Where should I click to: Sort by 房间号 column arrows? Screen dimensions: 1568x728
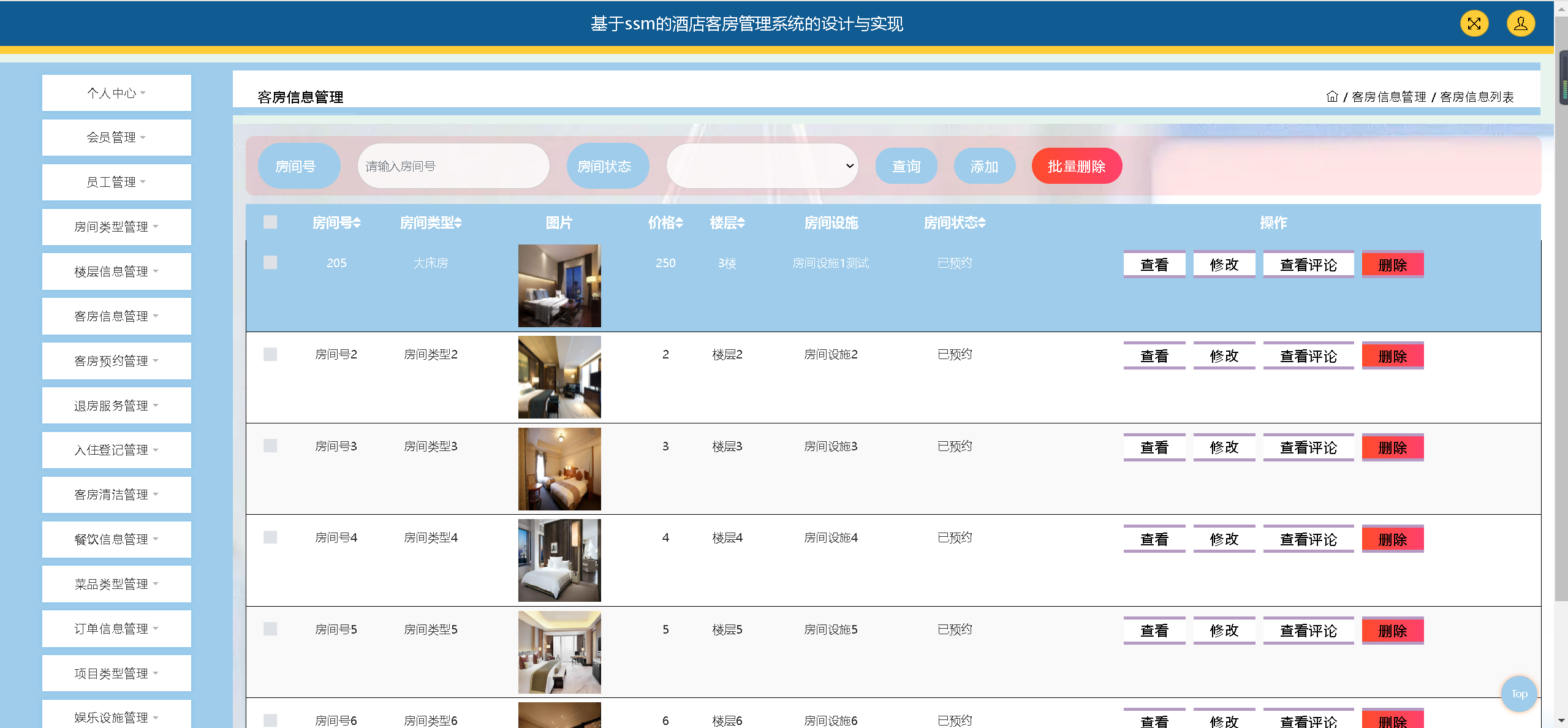point(357,223)
